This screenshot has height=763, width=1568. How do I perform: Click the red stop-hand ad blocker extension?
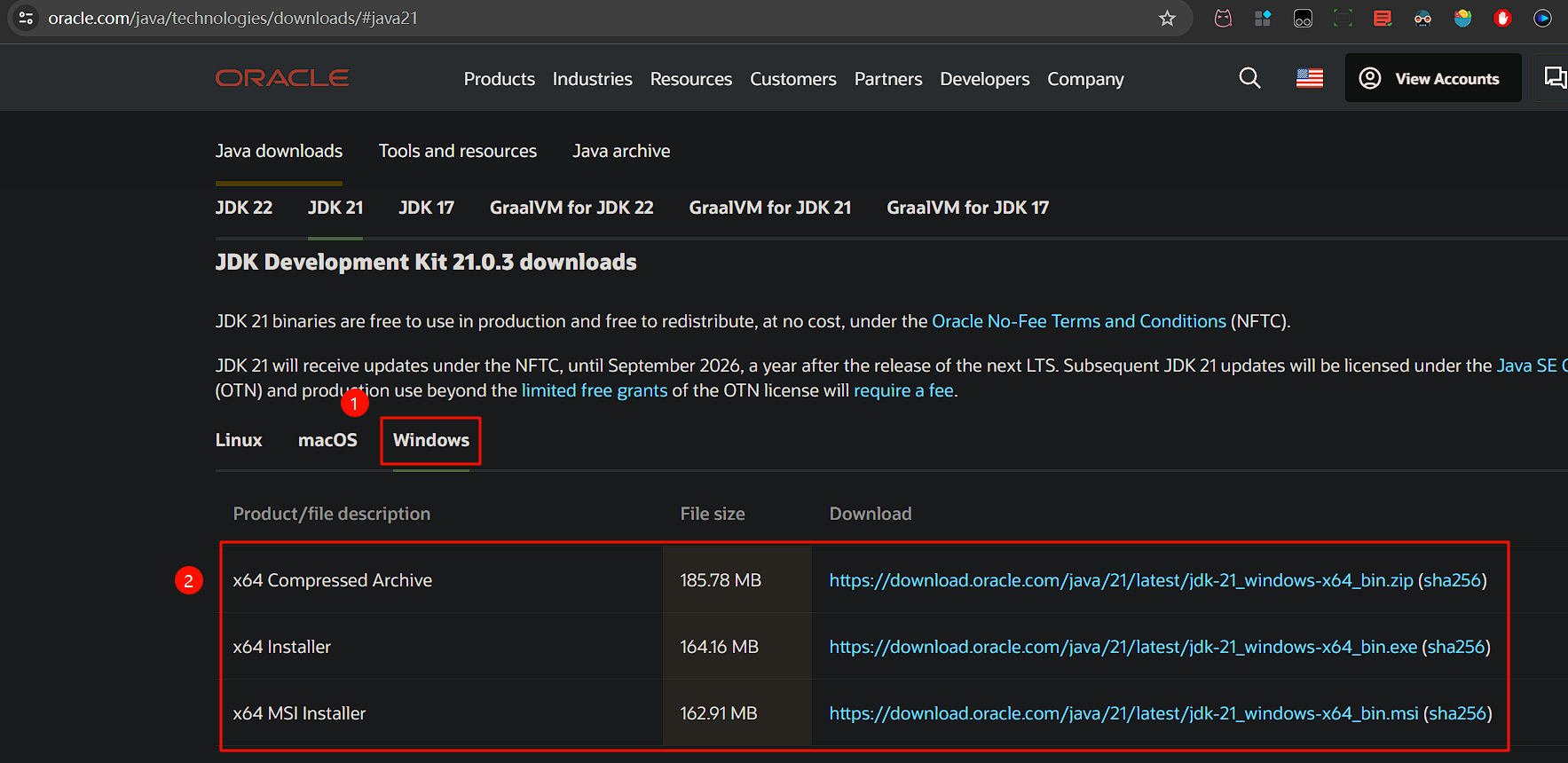[1502, 18]
